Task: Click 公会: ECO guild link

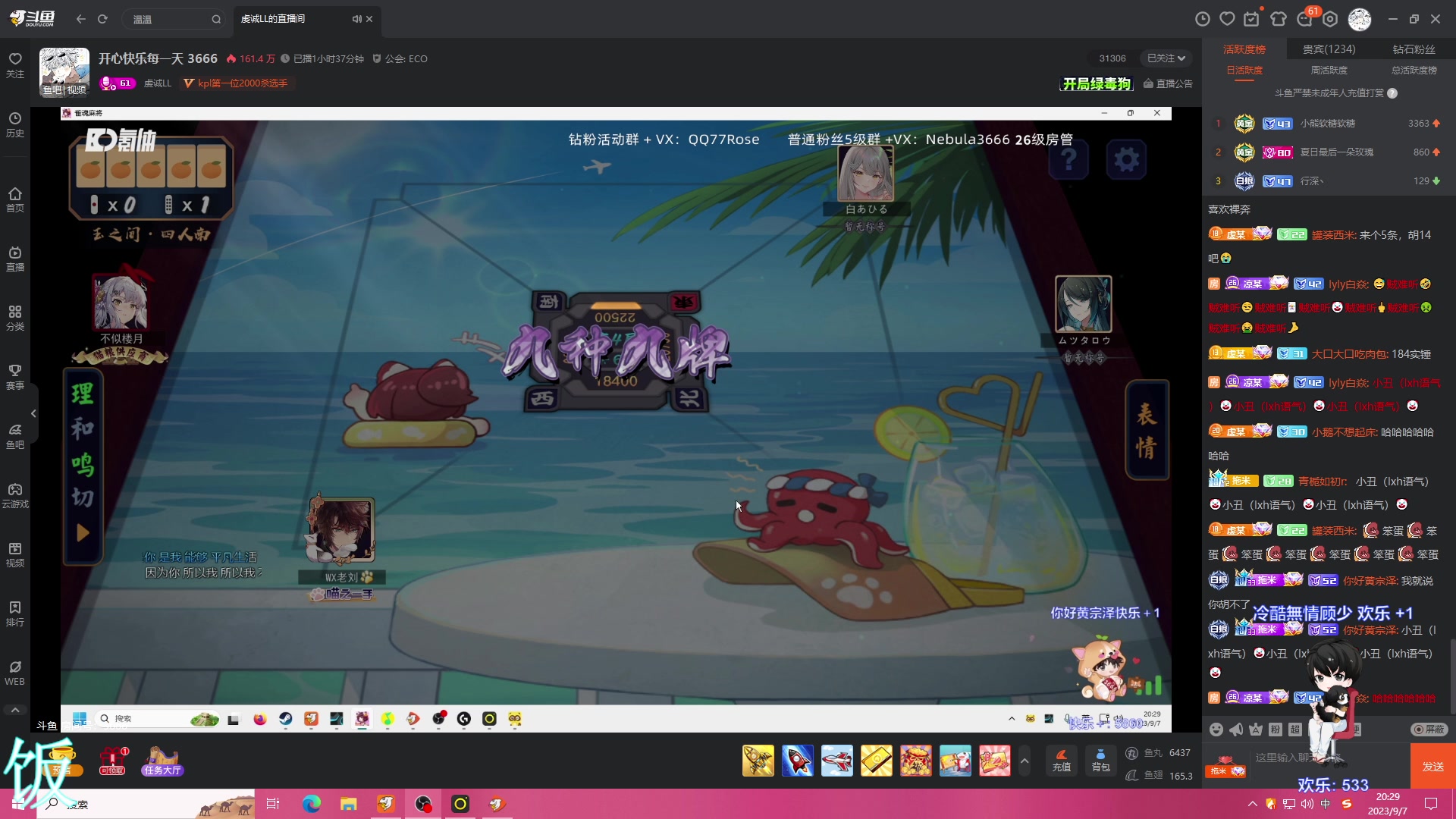Action: click(x=400, y=58)
